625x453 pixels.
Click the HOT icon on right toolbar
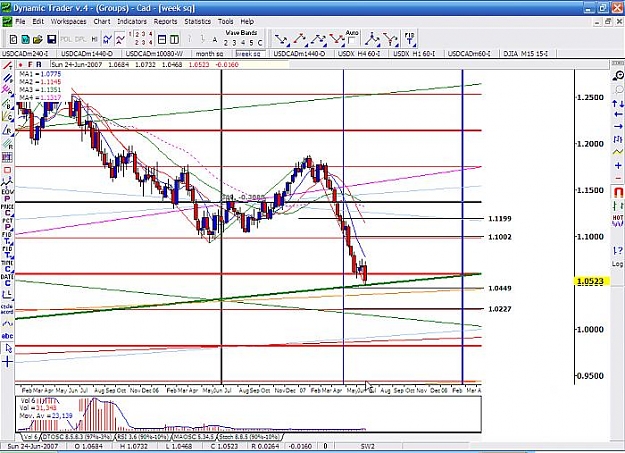[x=618, y=220]
